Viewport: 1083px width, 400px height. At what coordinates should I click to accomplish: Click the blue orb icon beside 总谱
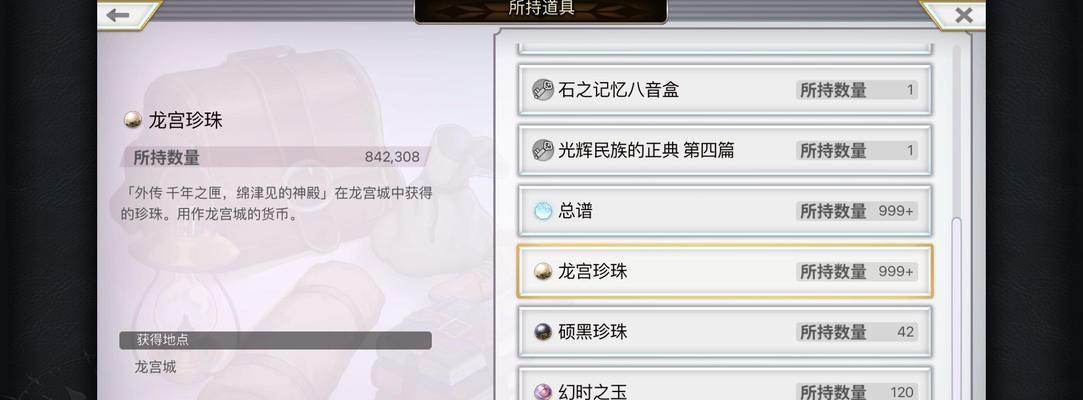click(x=543, y=211)
